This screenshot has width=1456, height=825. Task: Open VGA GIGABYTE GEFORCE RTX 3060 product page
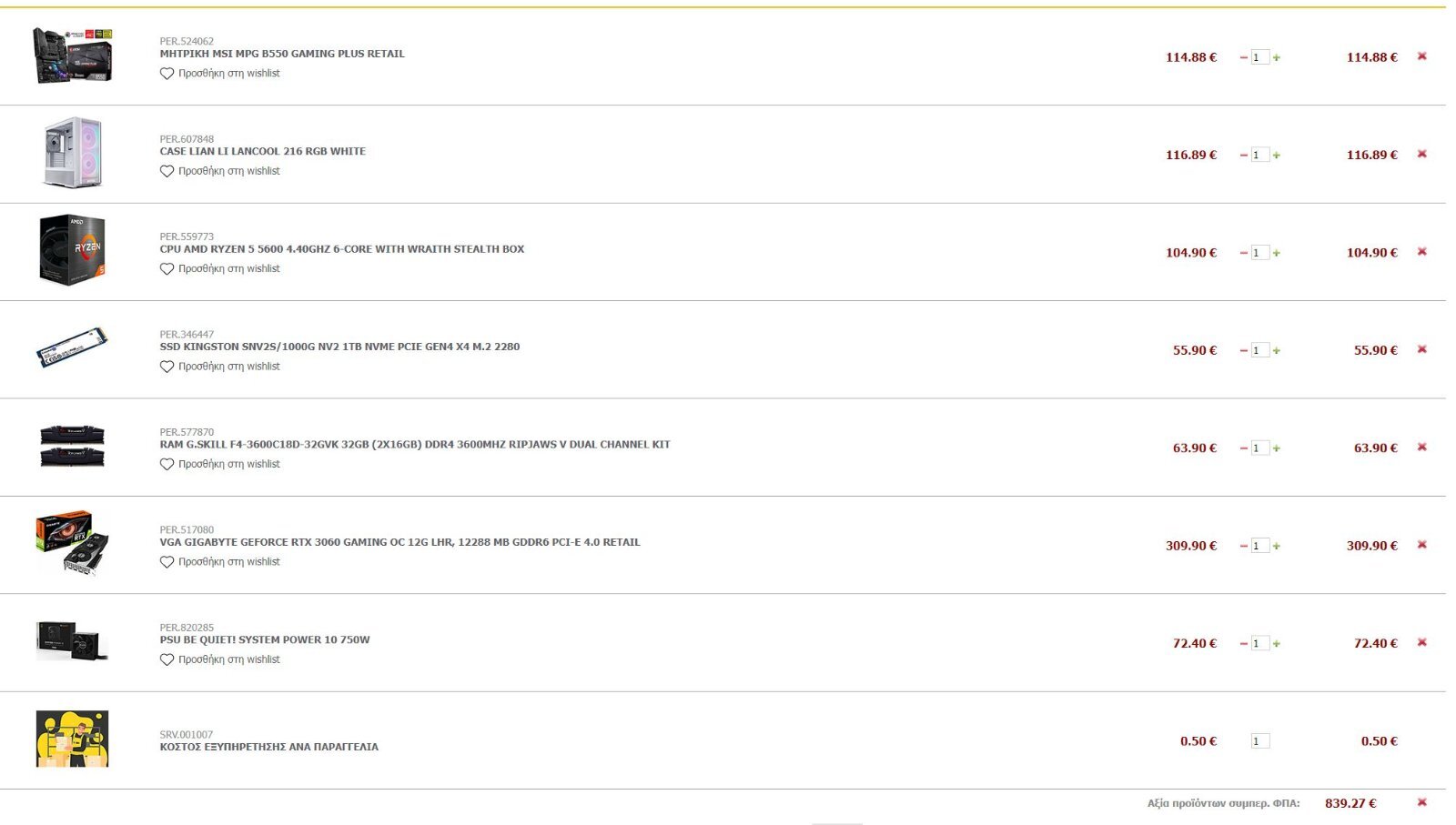pyautogui.click(x=400, y=542)
